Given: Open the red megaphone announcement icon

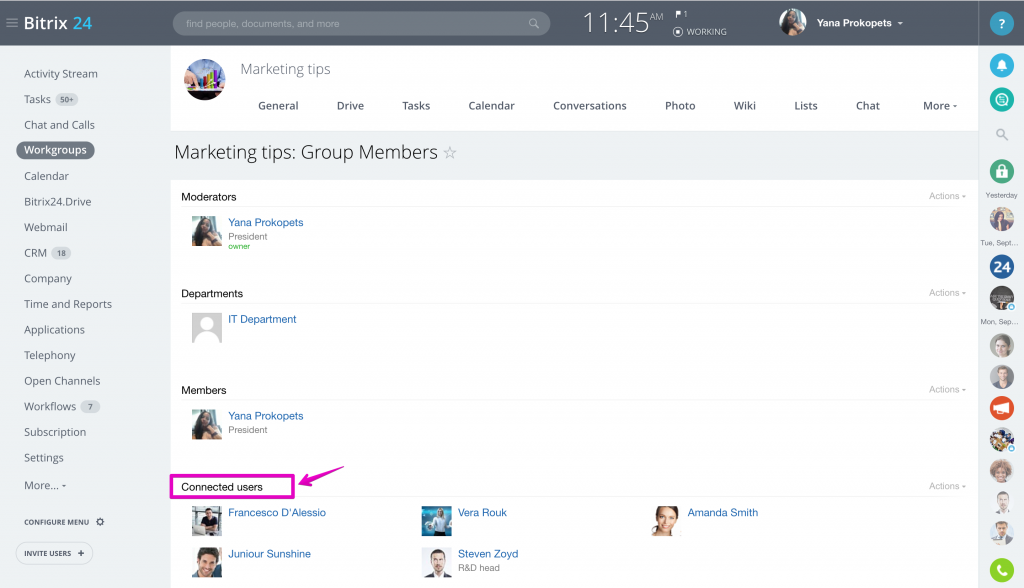Looking at the screenshot, I should [x=1001, y=408].
